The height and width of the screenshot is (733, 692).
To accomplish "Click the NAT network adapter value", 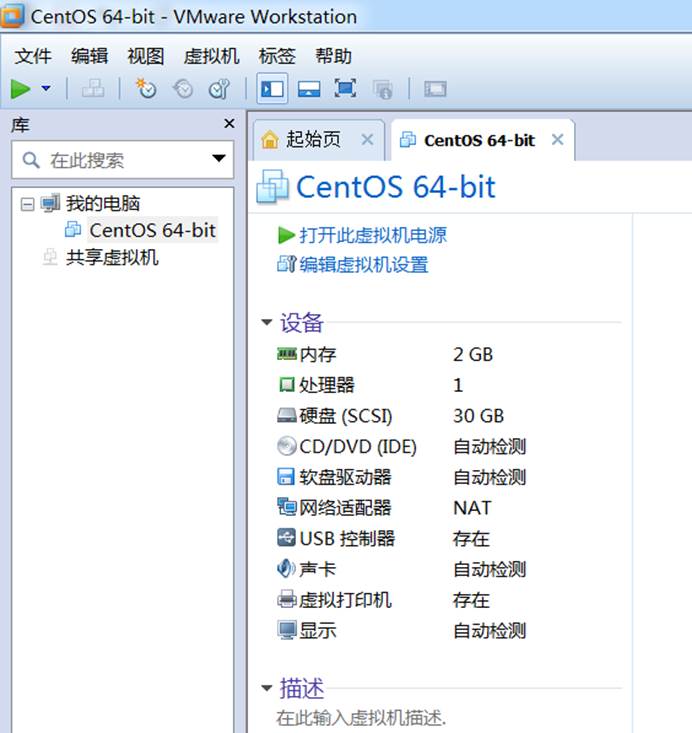I will tap(472, 508).
